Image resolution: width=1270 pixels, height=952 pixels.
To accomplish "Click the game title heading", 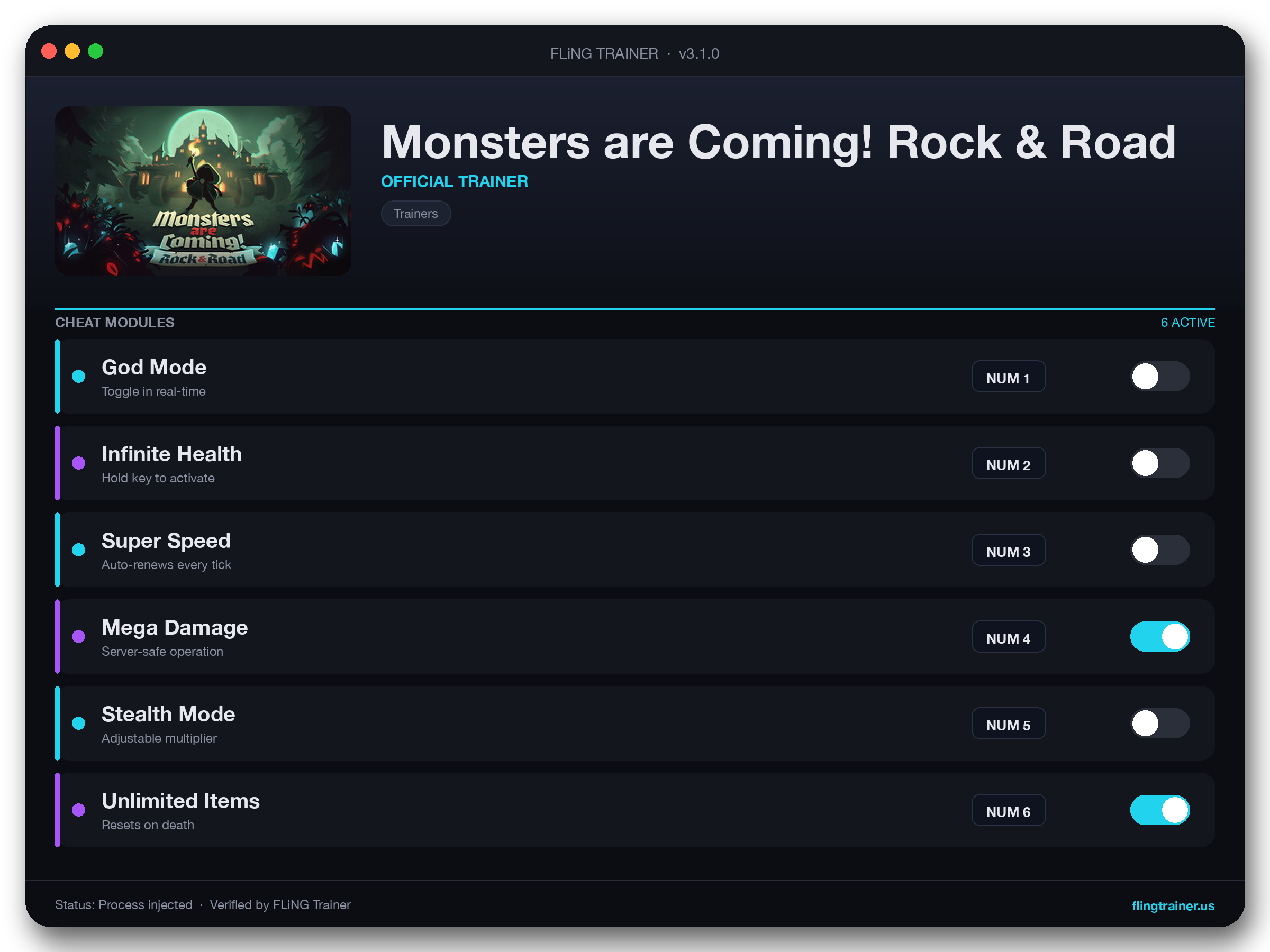I will pos(778,142).
